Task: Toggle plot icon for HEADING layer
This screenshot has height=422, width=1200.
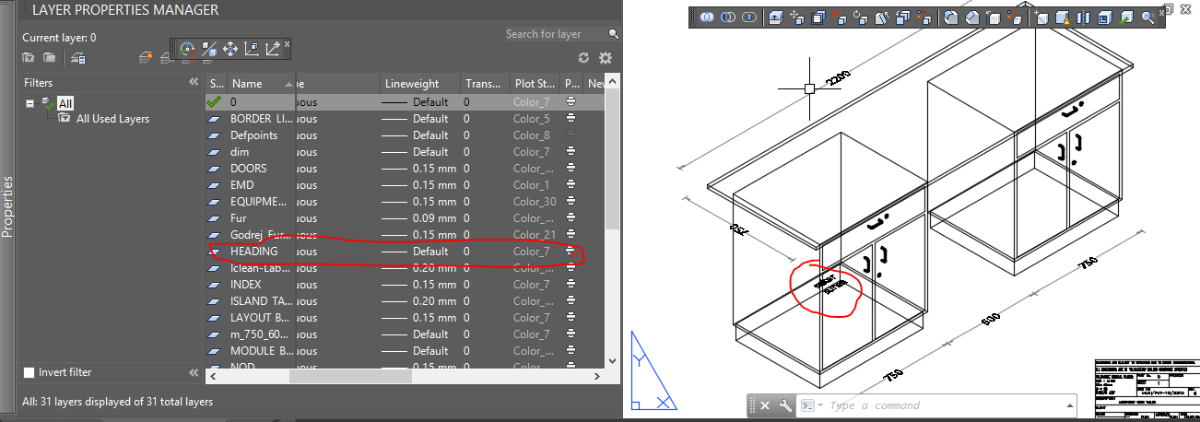Action: point(571,251)
